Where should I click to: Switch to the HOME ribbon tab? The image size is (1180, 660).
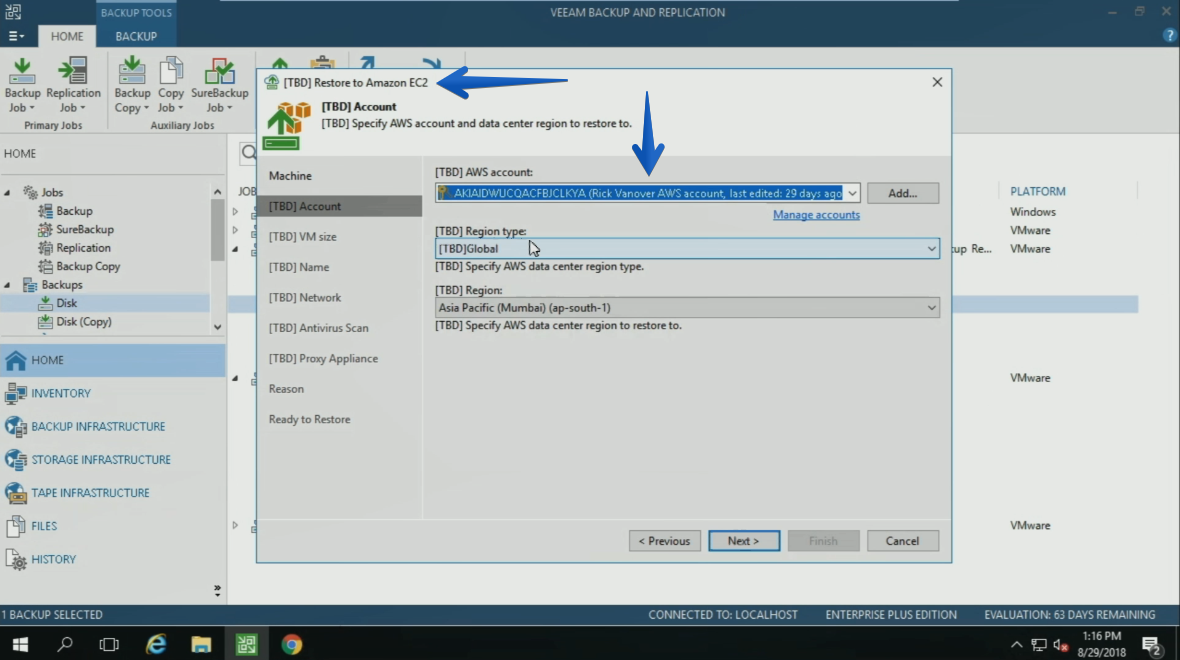coord(67,36)
